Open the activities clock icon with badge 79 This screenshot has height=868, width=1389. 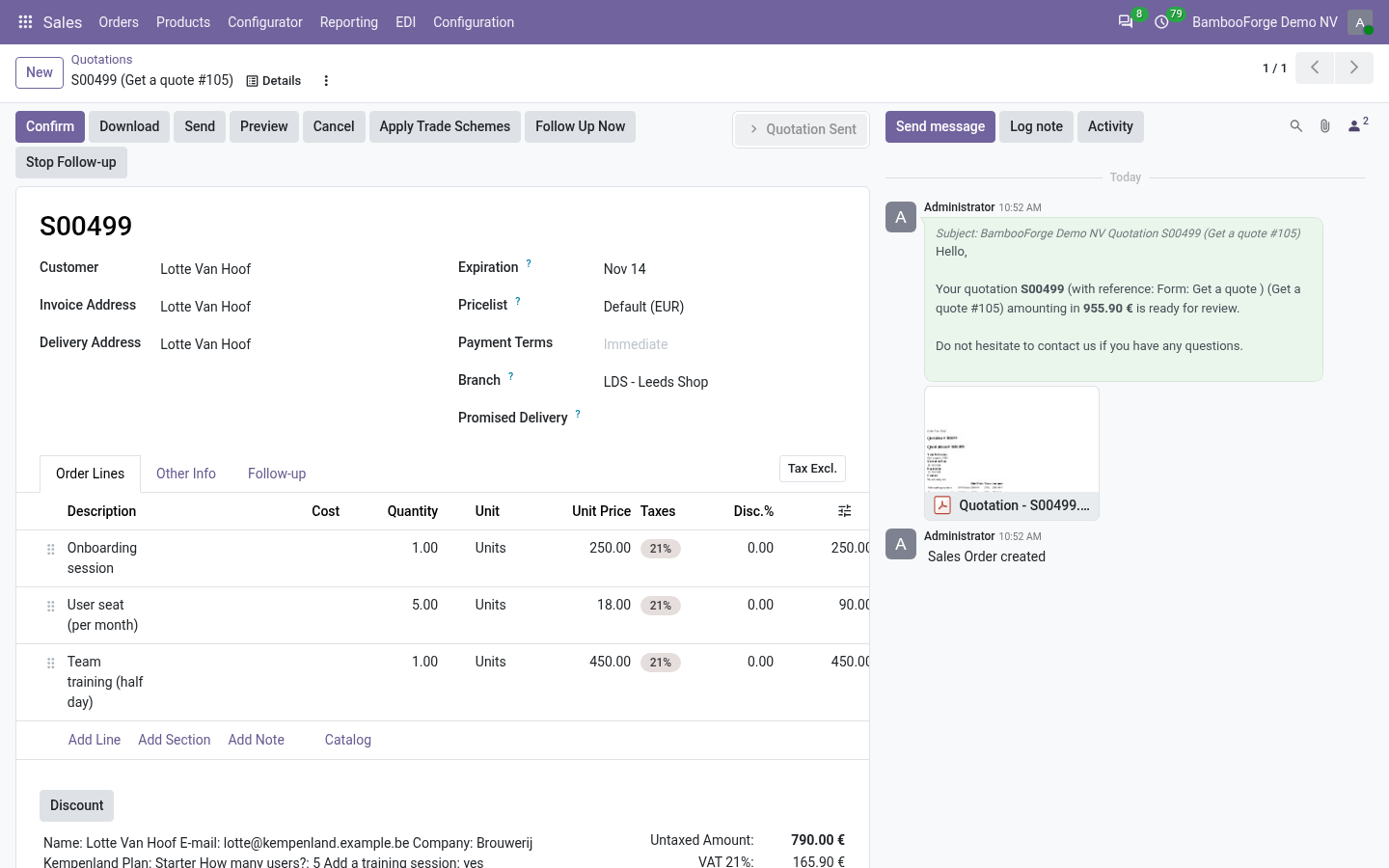[x=1162, y=21]
